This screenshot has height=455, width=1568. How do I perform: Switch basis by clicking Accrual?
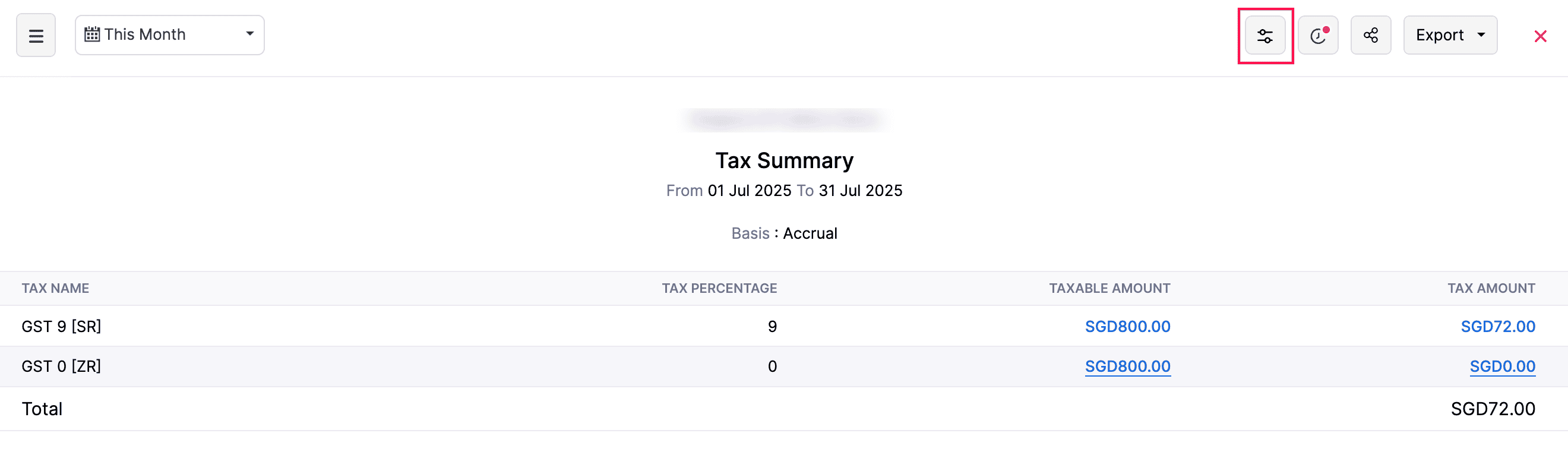tap(810, 233)
